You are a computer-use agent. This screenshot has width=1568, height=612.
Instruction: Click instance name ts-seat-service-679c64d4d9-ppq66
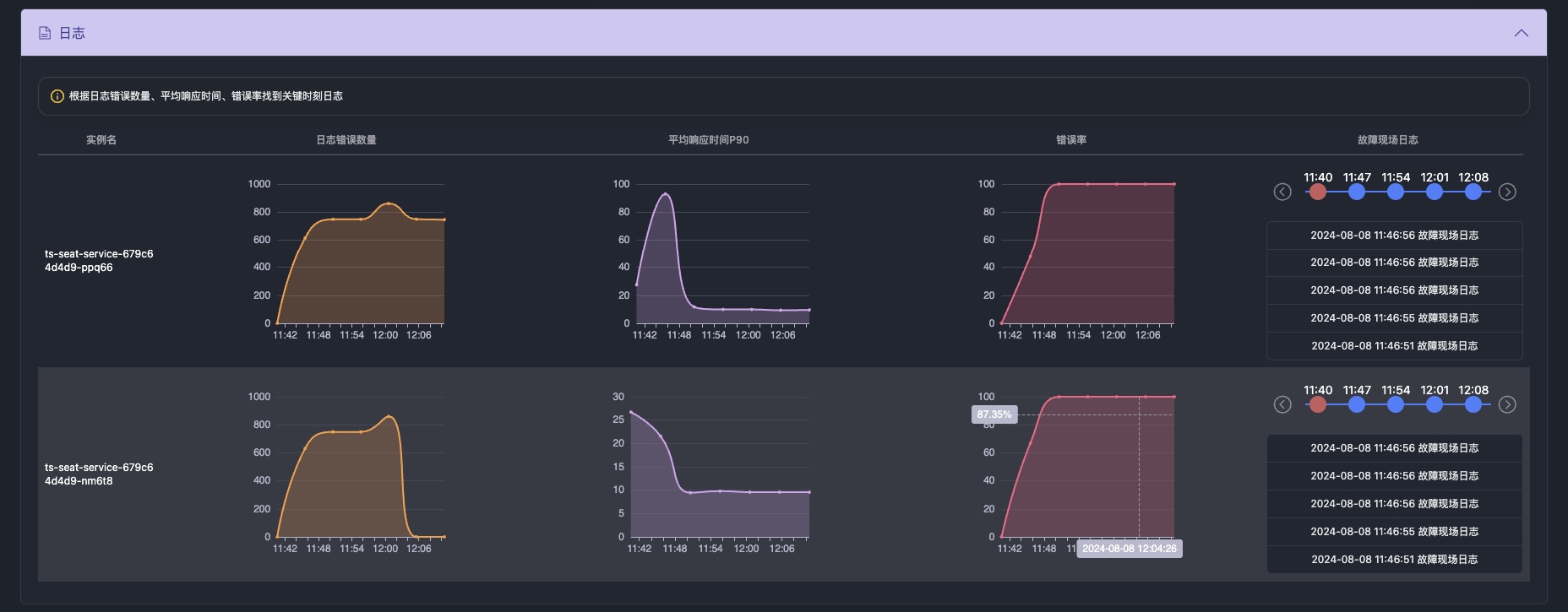coord(99,260)
